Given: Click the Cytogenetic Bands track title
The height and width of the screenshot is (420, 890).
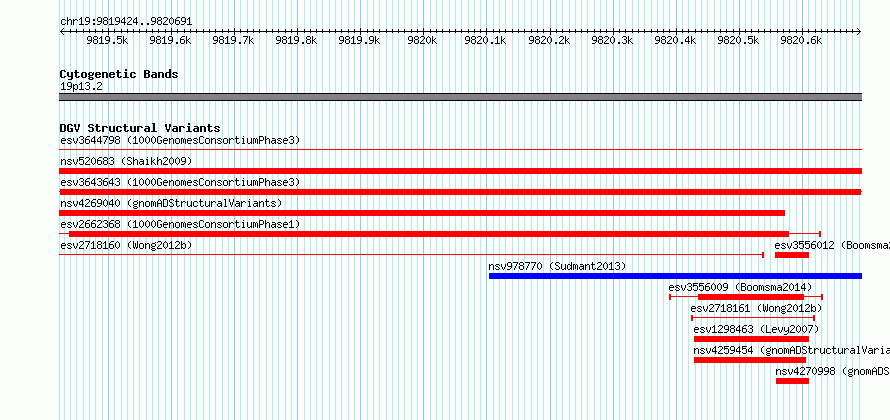Looking at the screenshot, I should tap(119, 74).
